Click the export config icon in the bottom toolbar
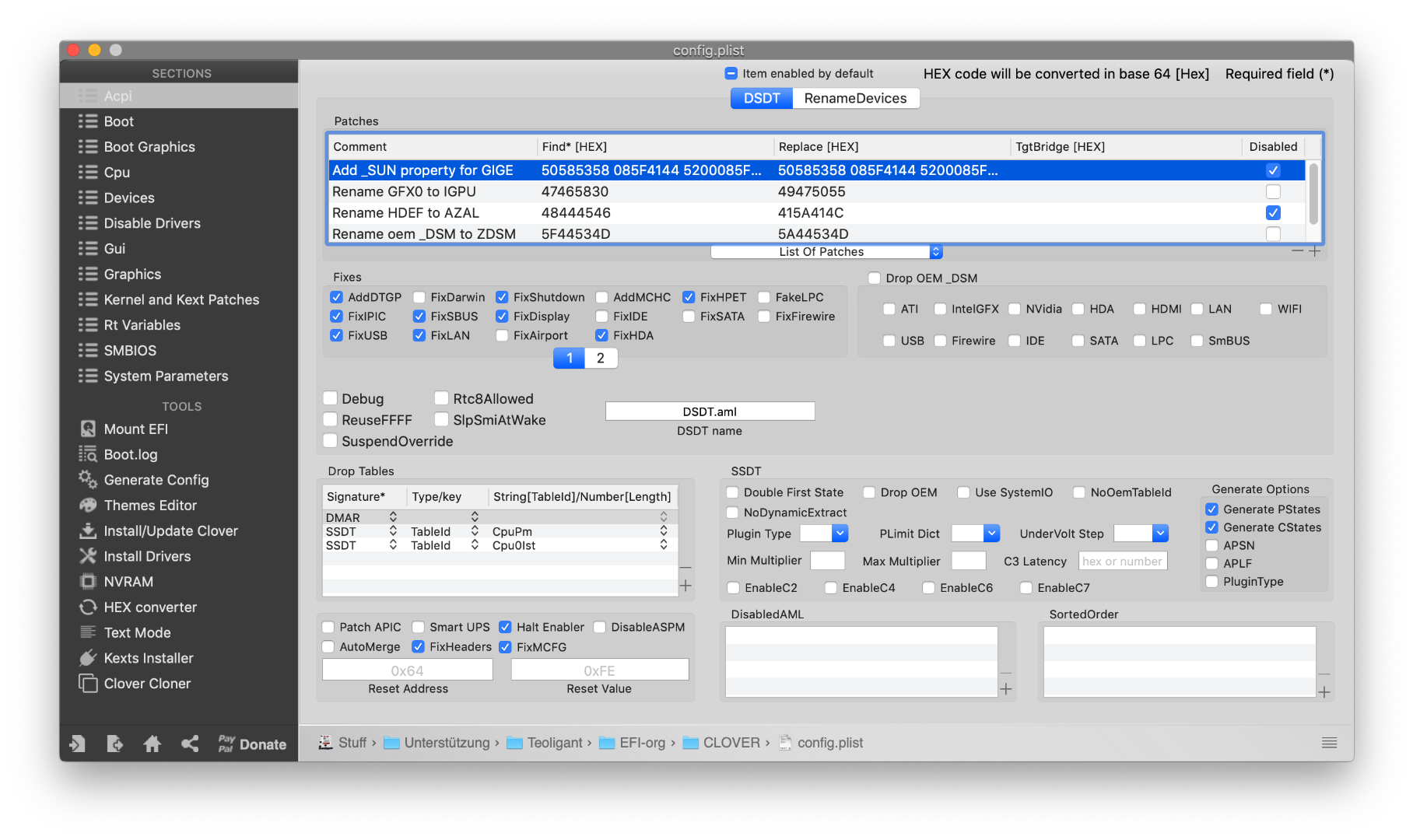 [x=114, y=744]
